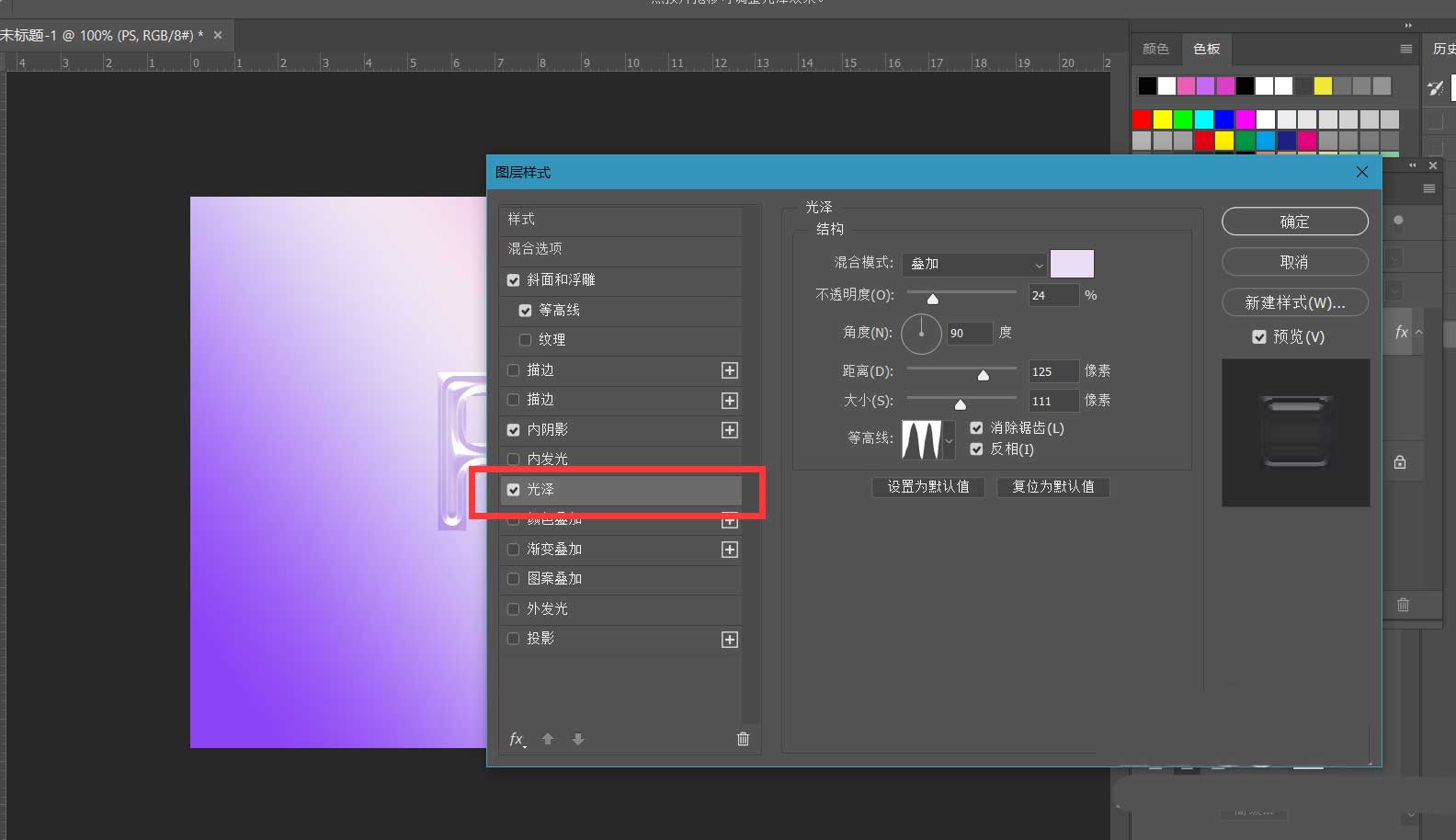This screenshot has width=1456, height=840.
Task: Click the fx icon in the layers panel
Action: 1401,332
